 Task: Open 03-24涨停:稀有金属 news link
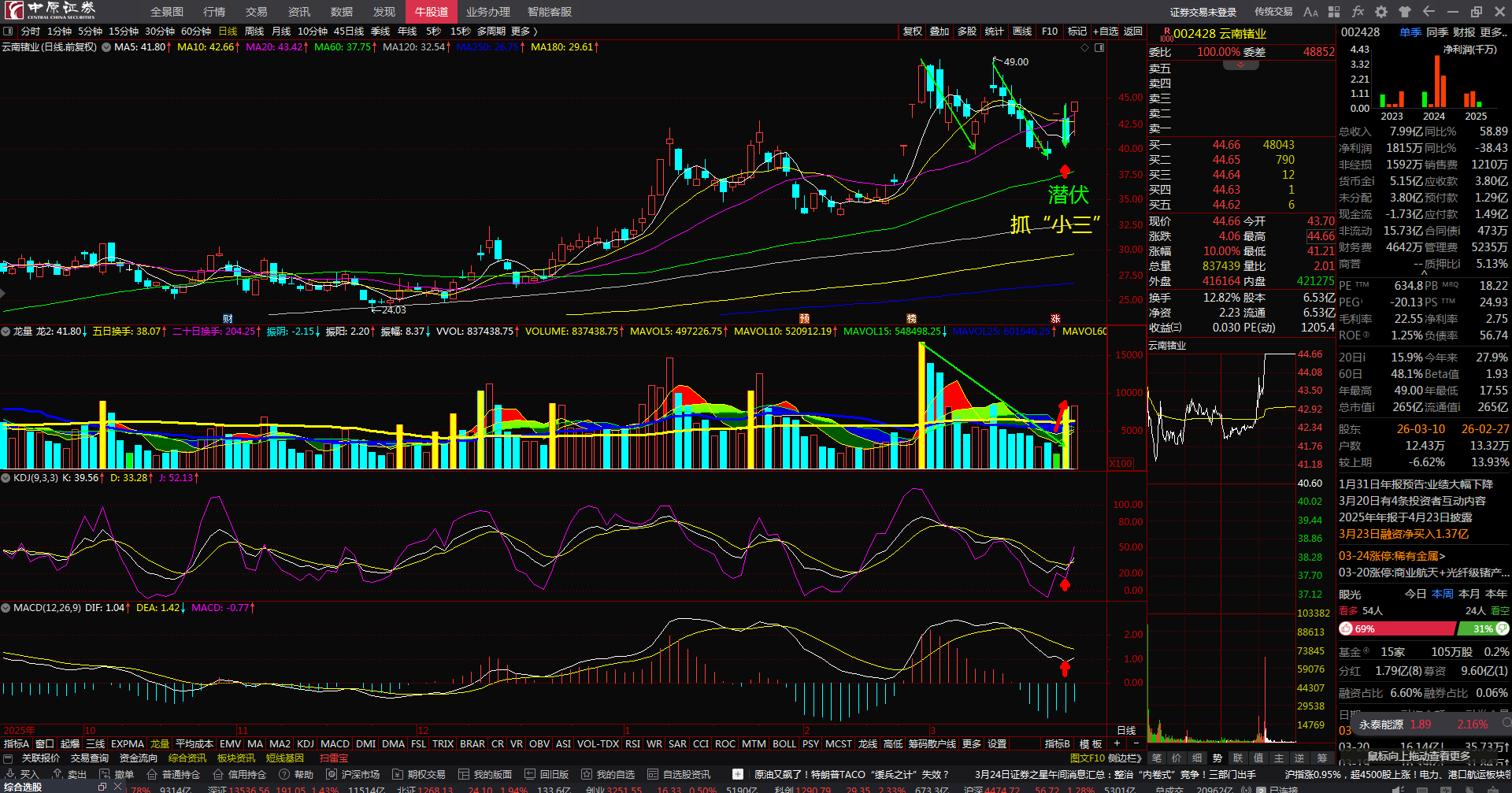pos(1392,556)
